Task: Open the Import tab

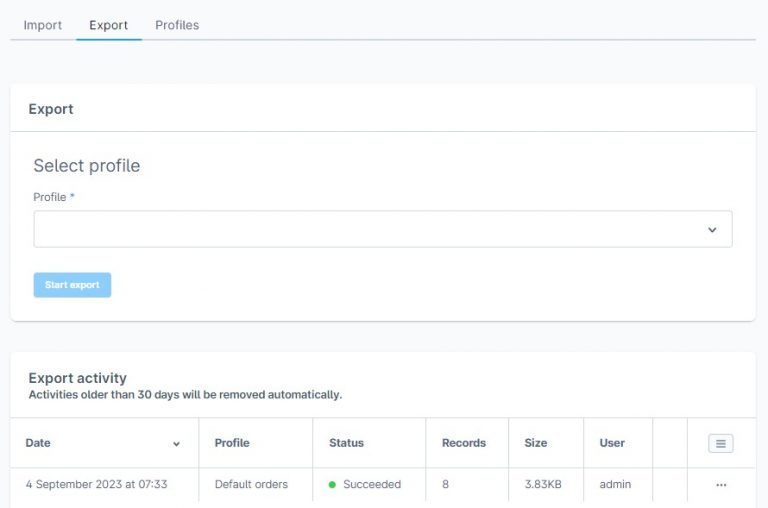Action: click(x=43, y=25)
